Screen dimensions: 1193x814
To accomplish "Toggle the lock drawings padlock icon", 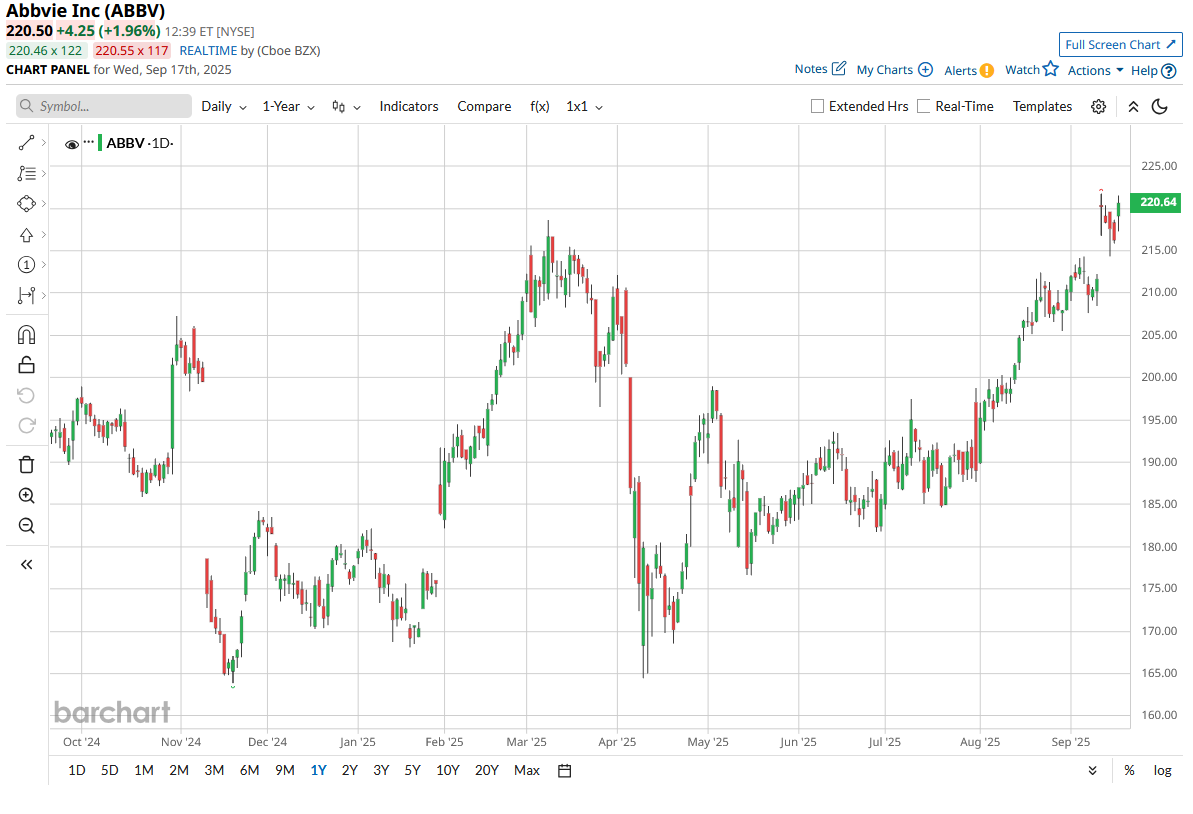I will pos(27,365).
